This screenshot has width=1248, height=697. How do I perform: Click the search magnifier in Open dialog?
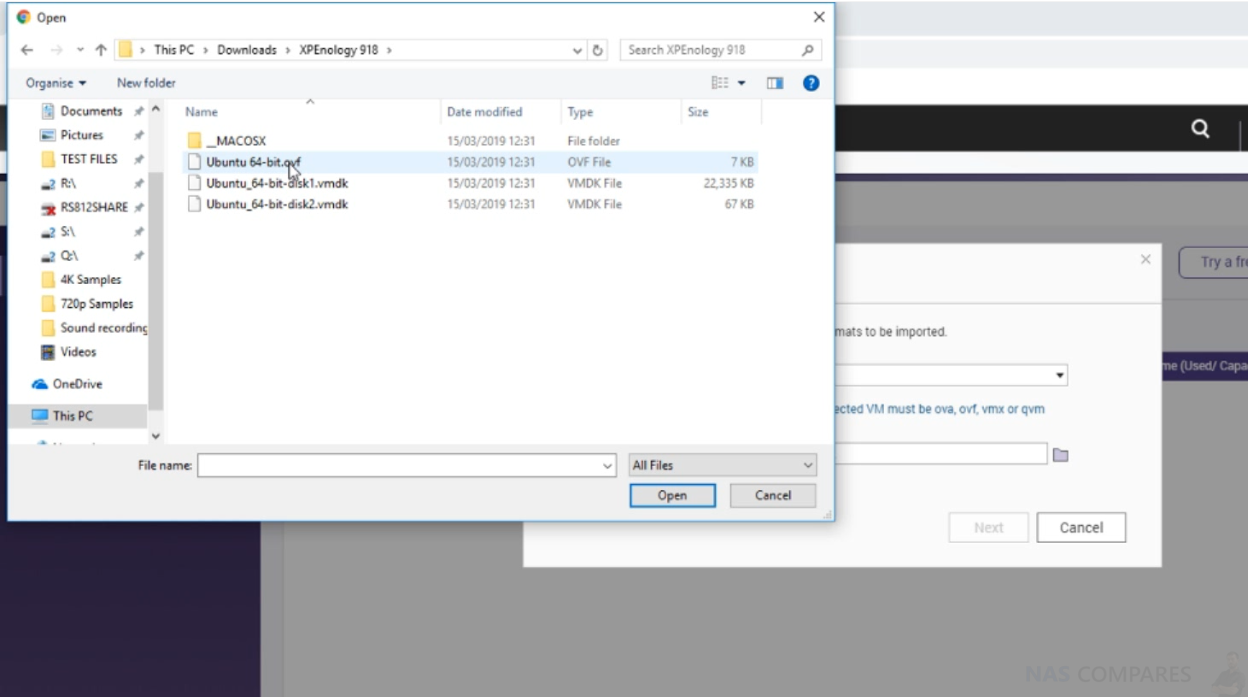tap(808, 50)
